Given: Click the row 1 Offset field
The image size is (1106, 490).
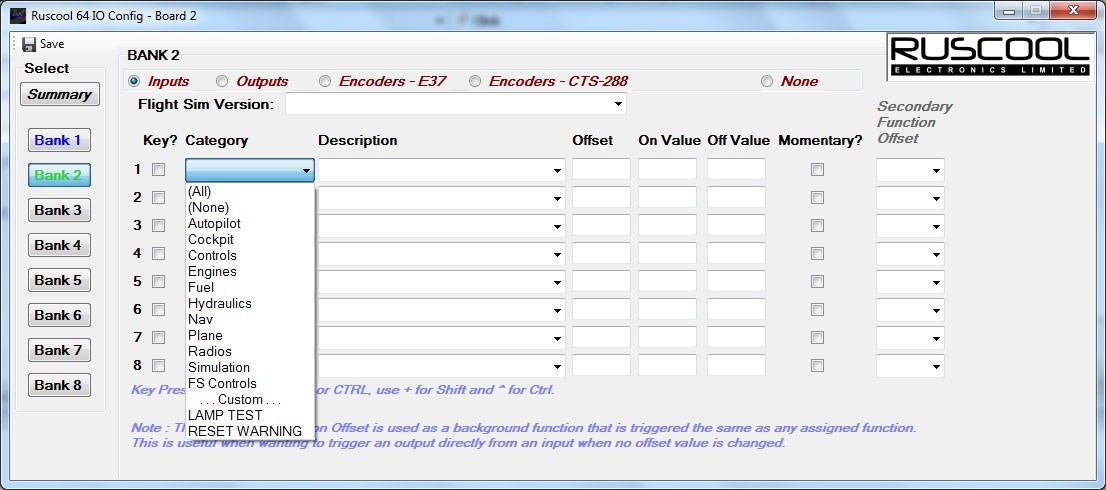Looking at the screenshot, I should [601, 170].
